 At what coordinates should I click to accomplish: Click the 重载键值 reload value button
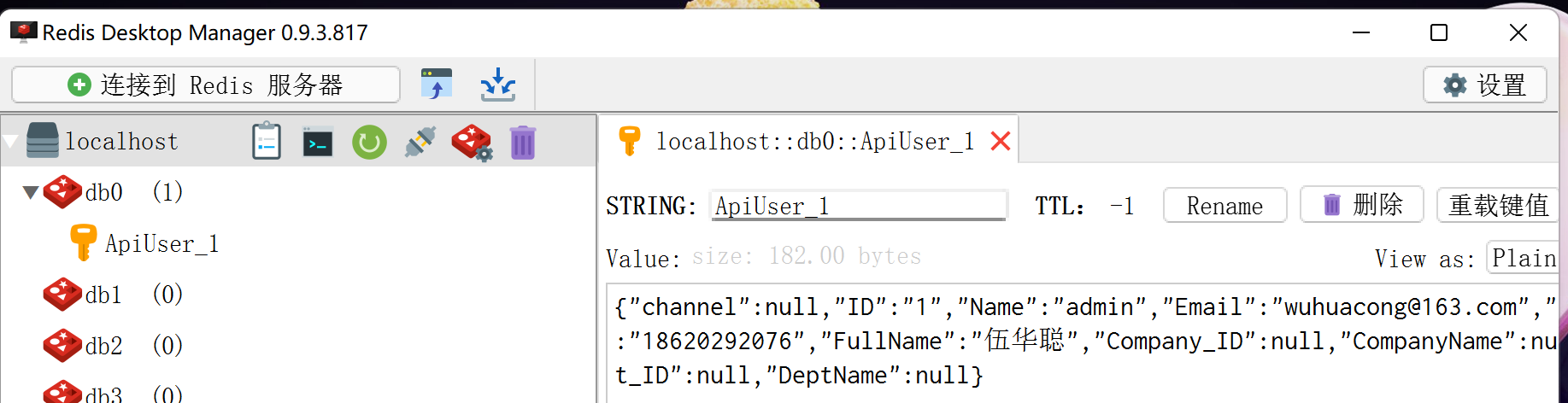[x=1498, y=205]
